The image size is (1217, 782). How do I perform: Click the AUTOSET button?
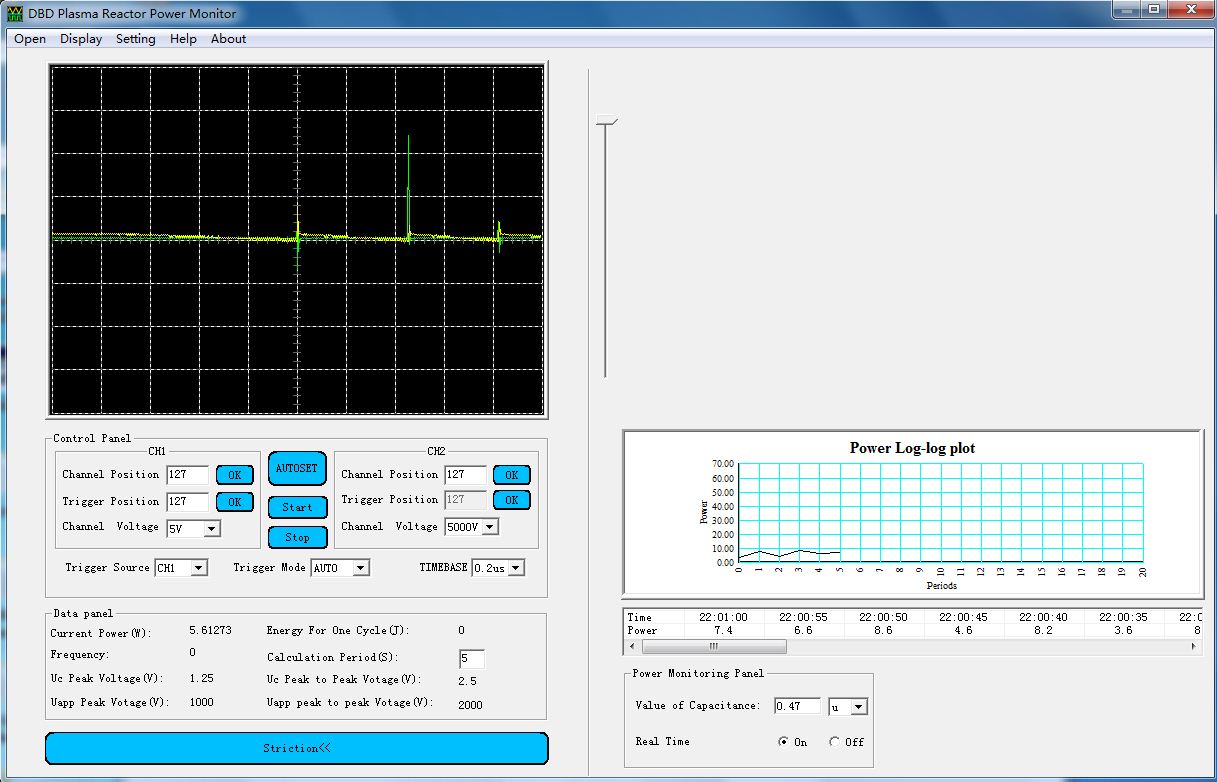point(297,468)
